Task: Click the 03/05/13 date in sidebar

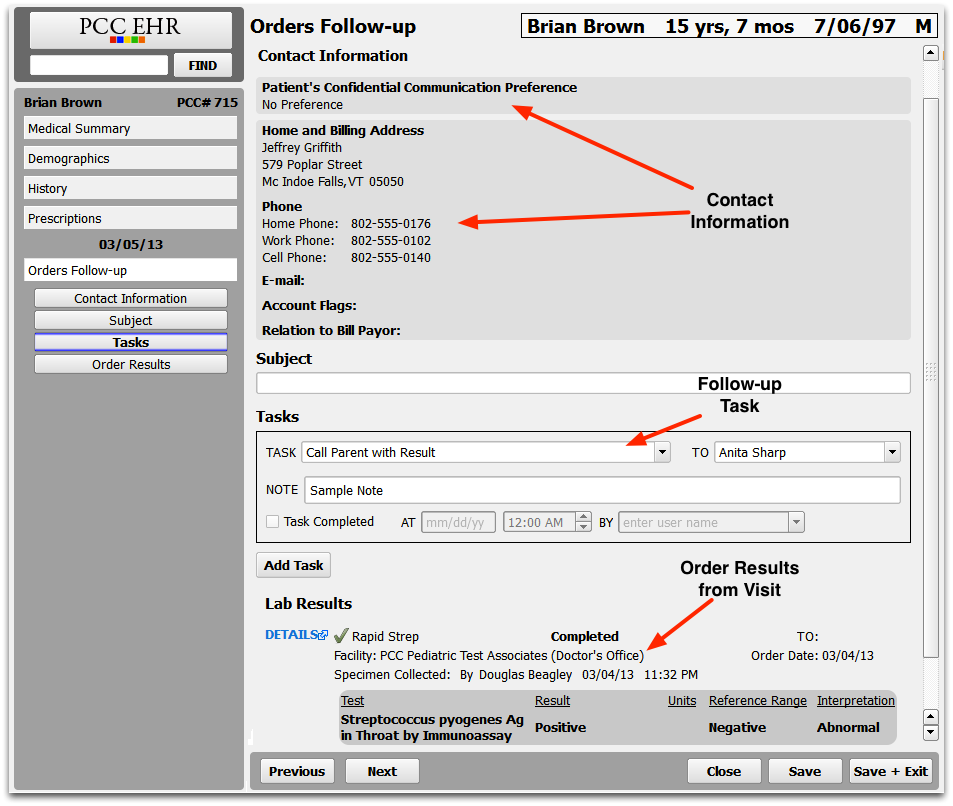Action: (x=131, y=244)
